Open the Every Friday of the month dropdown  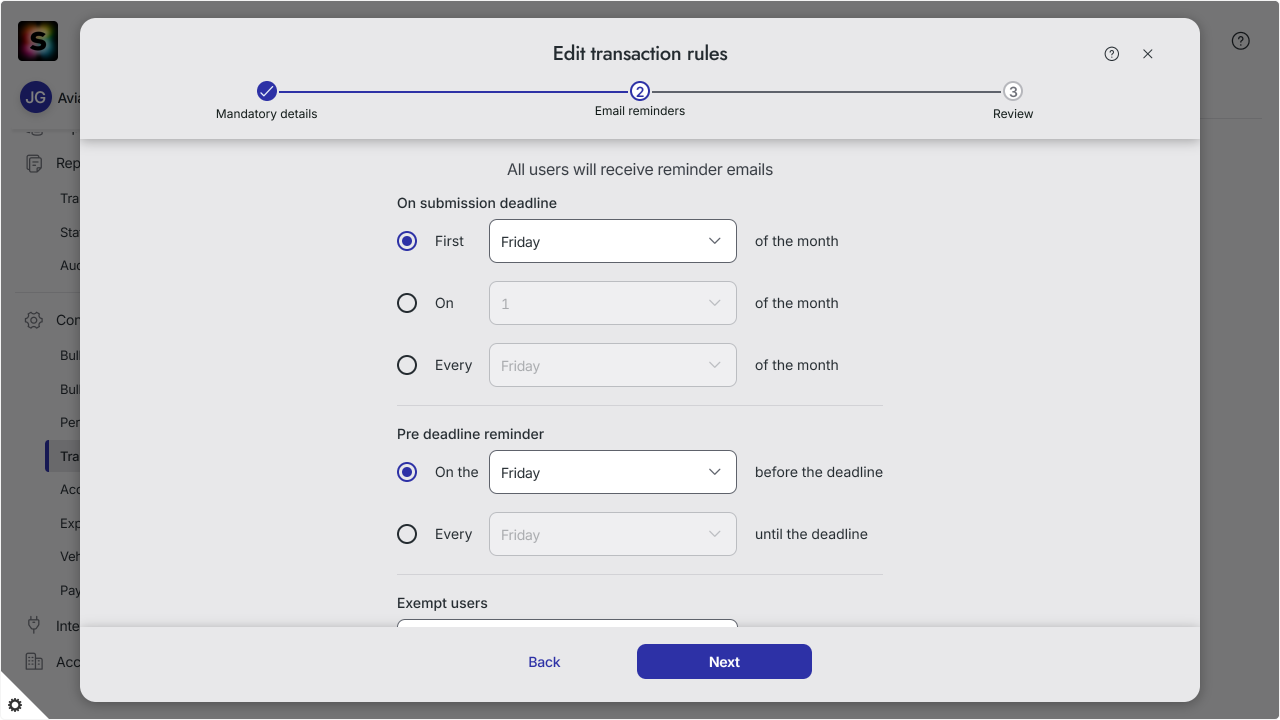tap(613, 365)
